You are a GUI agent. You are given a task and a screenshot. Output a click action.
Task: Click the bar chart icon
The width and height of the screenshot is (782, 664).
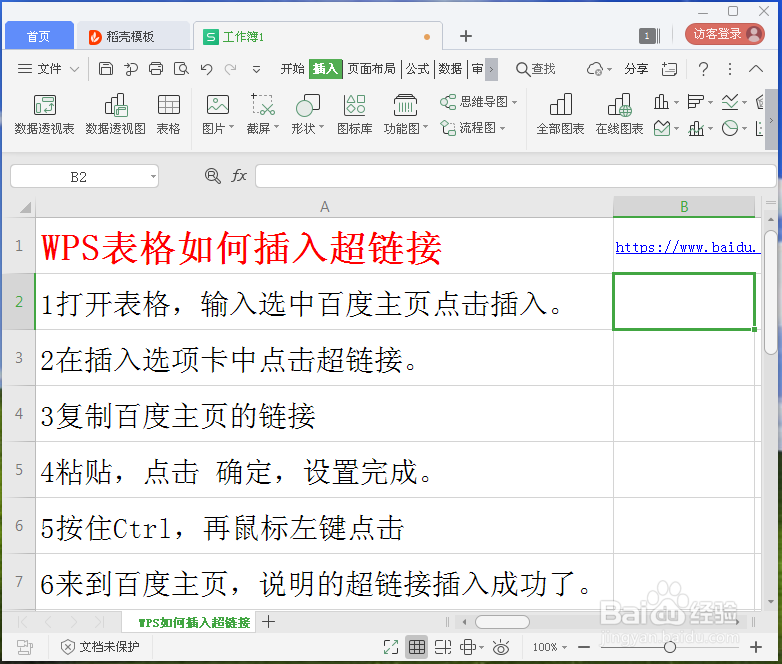(695, 102)
